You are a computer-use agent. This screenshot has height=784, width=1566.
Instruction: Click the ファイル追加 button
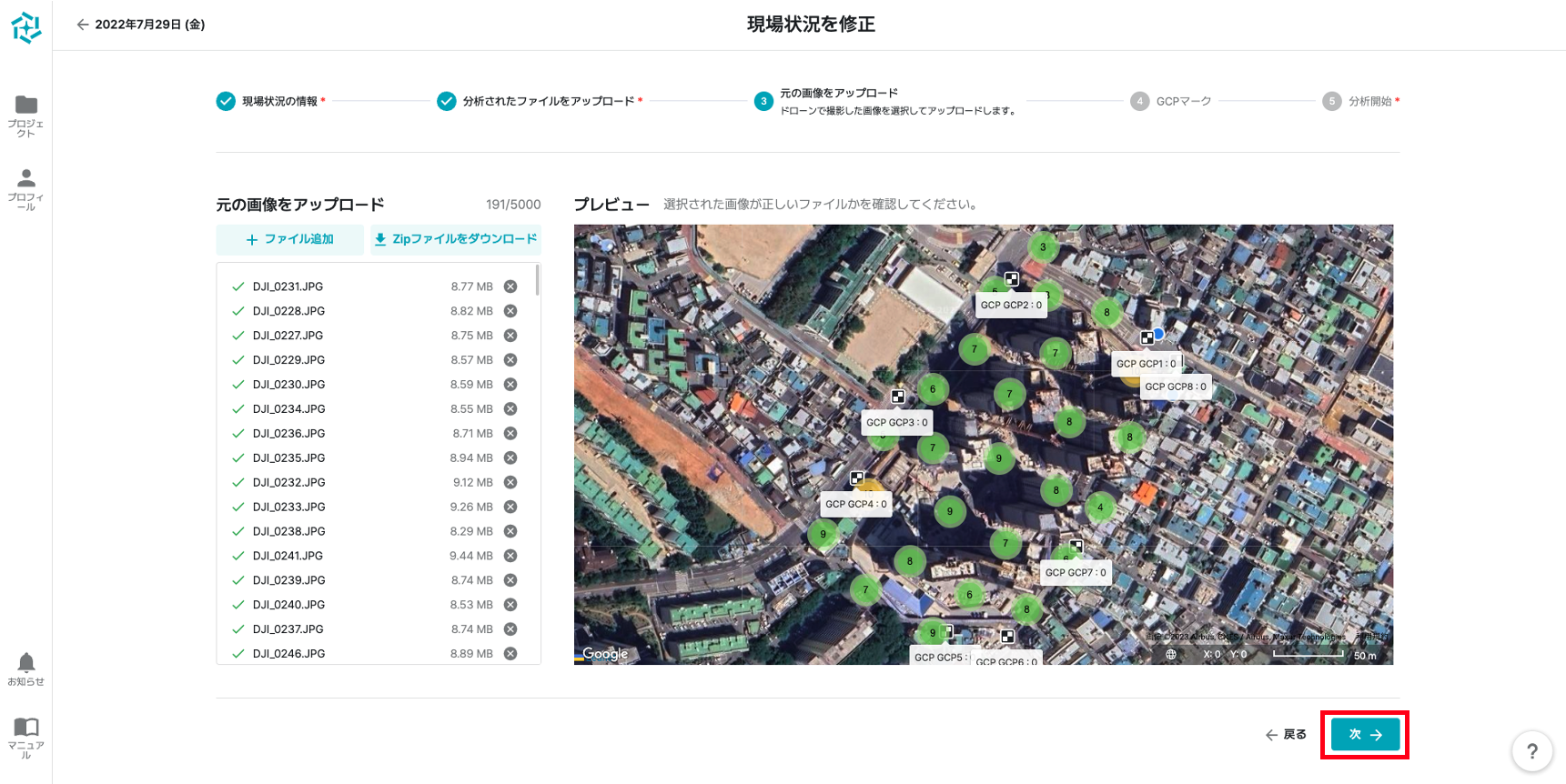click(x=290, y=239)
